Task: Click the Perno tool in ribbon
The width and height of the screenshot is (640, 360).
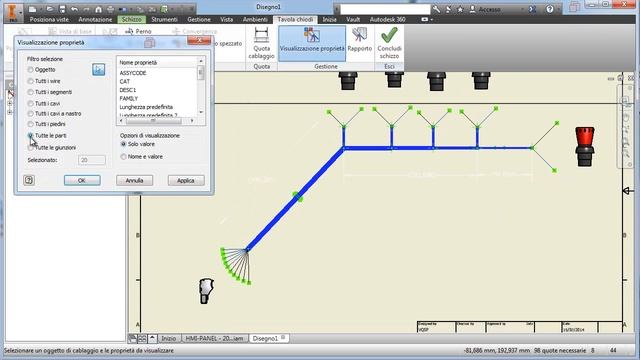Action: (x=138, y=31)
